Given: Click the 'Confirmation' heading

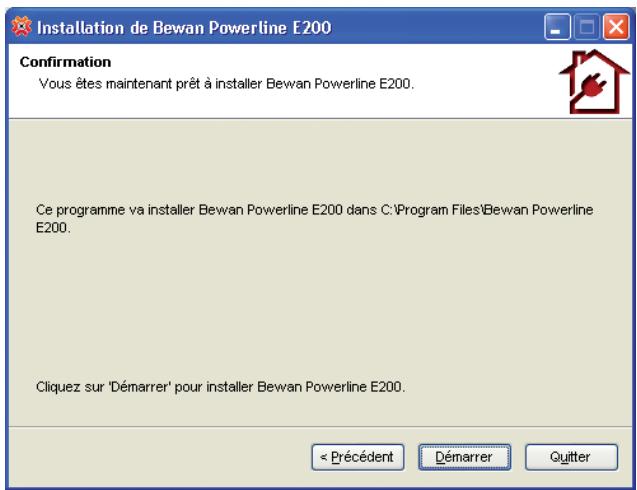Looking at the screenshot, I should point(65,62).
